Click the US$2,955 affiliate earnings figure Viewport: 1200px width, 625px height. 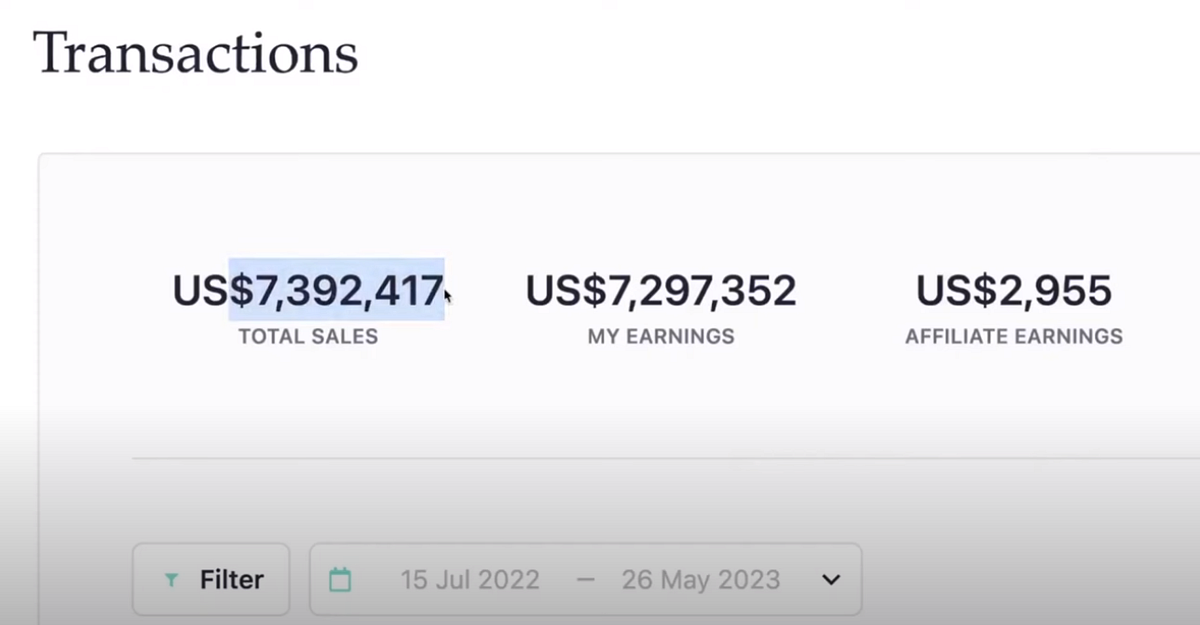1013,290
